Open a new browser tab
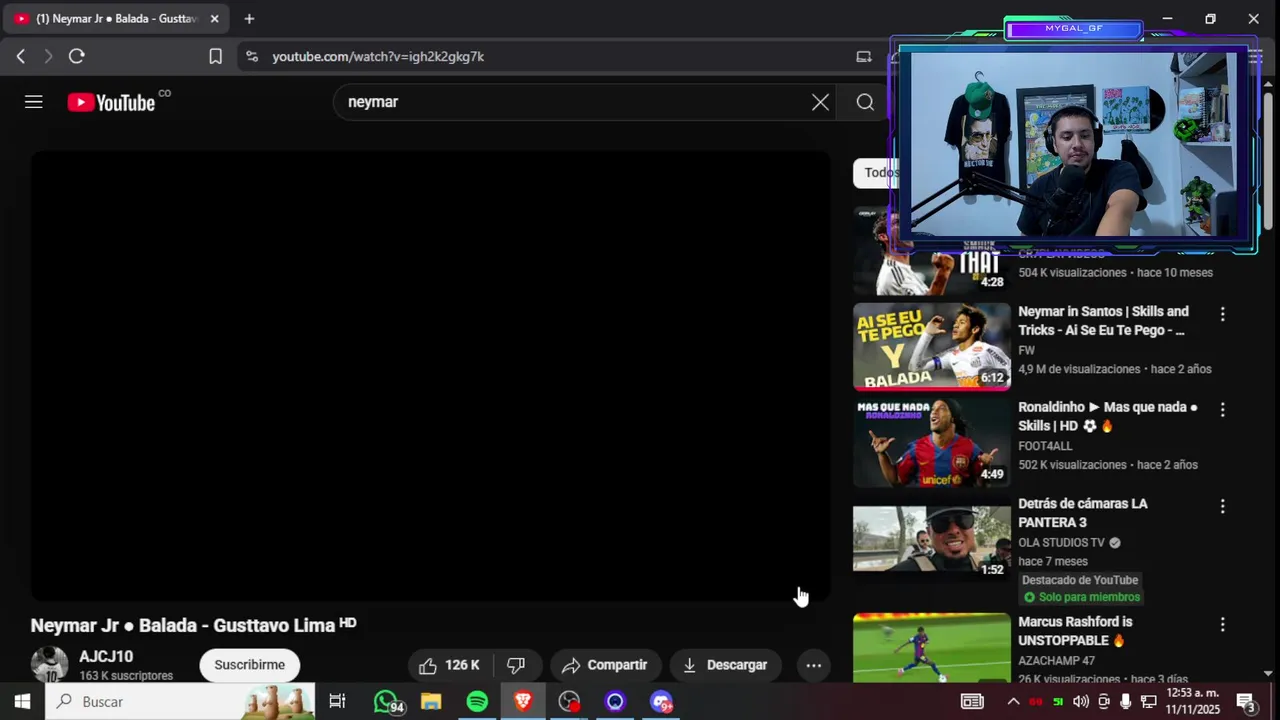The height and width of the screenshot is (720, 1280). pos(249,19)
